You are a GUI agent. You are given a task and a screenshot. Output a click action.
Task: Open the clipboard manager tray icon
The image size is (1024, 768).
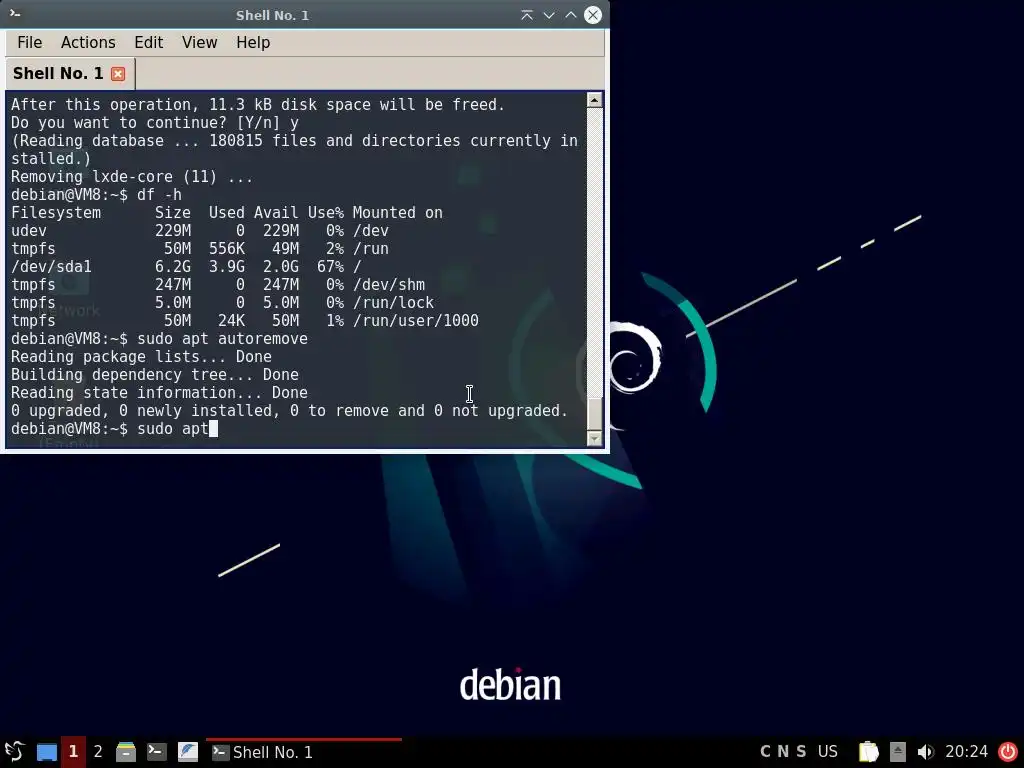pyautogui.click(x=868, y=752)
